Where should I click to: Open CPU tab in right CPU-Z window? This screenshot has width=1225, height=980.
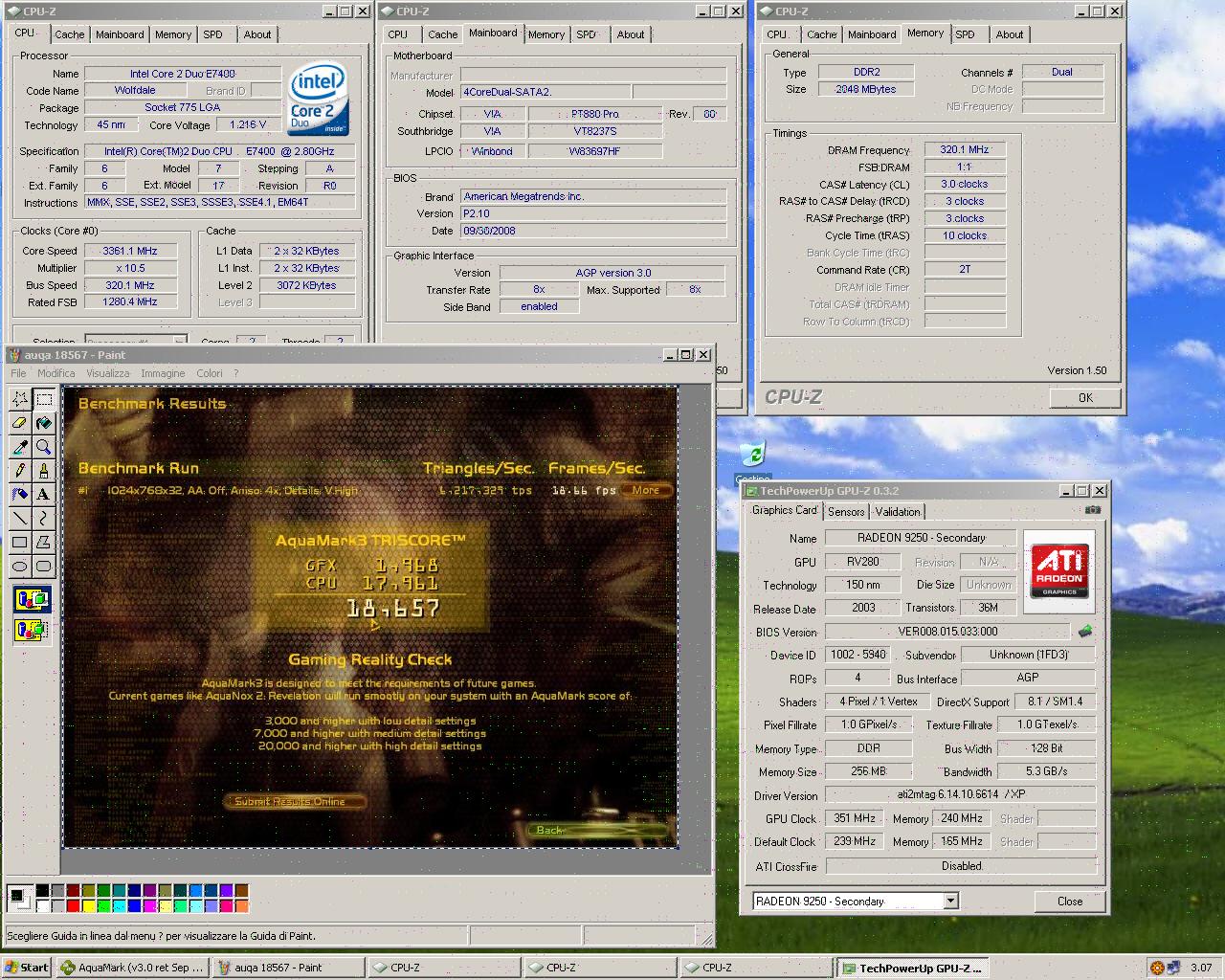pos(777,34)
